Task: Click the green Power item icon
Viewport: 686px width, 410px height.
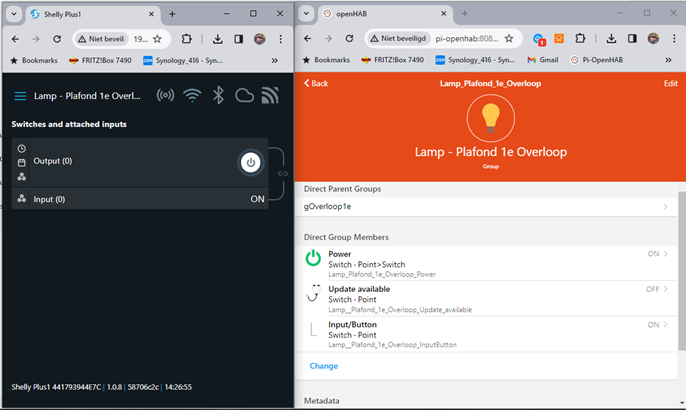Action: point(313,258)
